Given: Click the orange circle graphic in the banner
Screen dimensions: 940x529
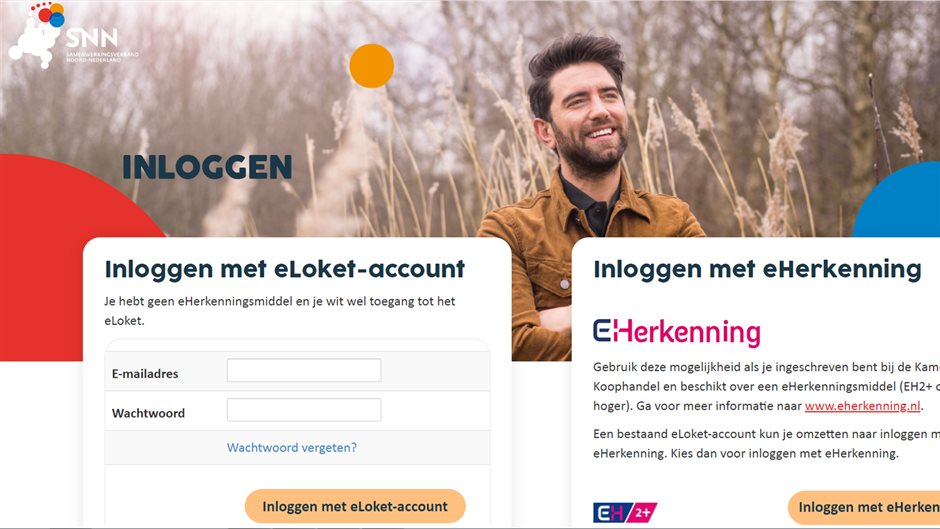Looking at the screenshot, I should 371,65.
